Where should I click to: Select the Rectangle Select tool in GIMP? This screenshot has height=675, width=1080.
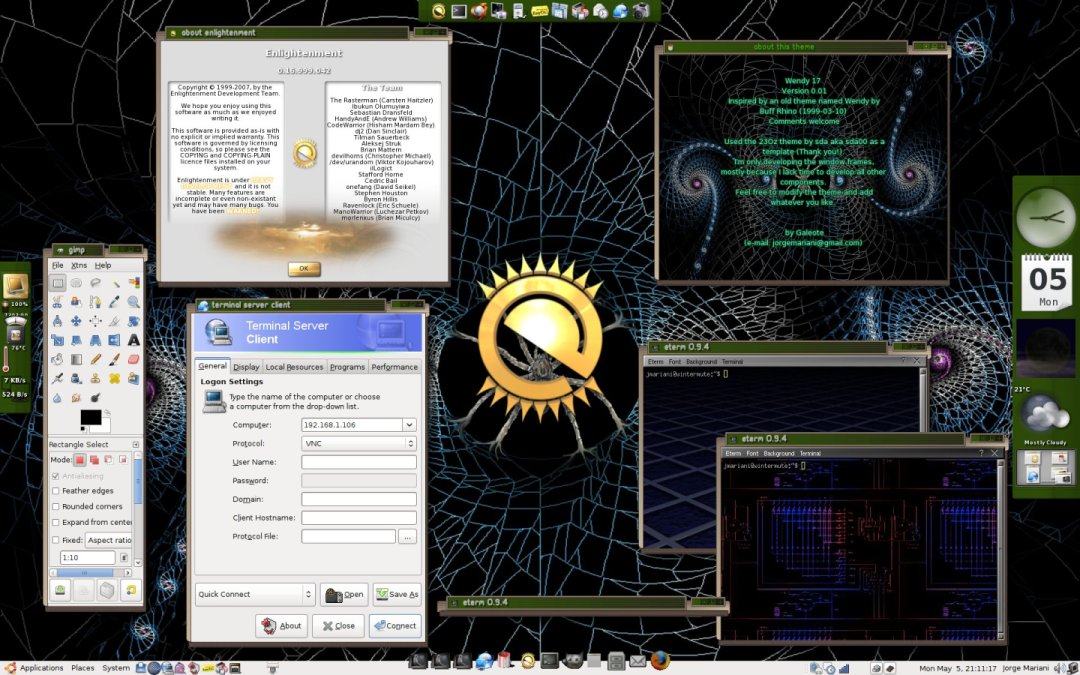pos(58,283)
